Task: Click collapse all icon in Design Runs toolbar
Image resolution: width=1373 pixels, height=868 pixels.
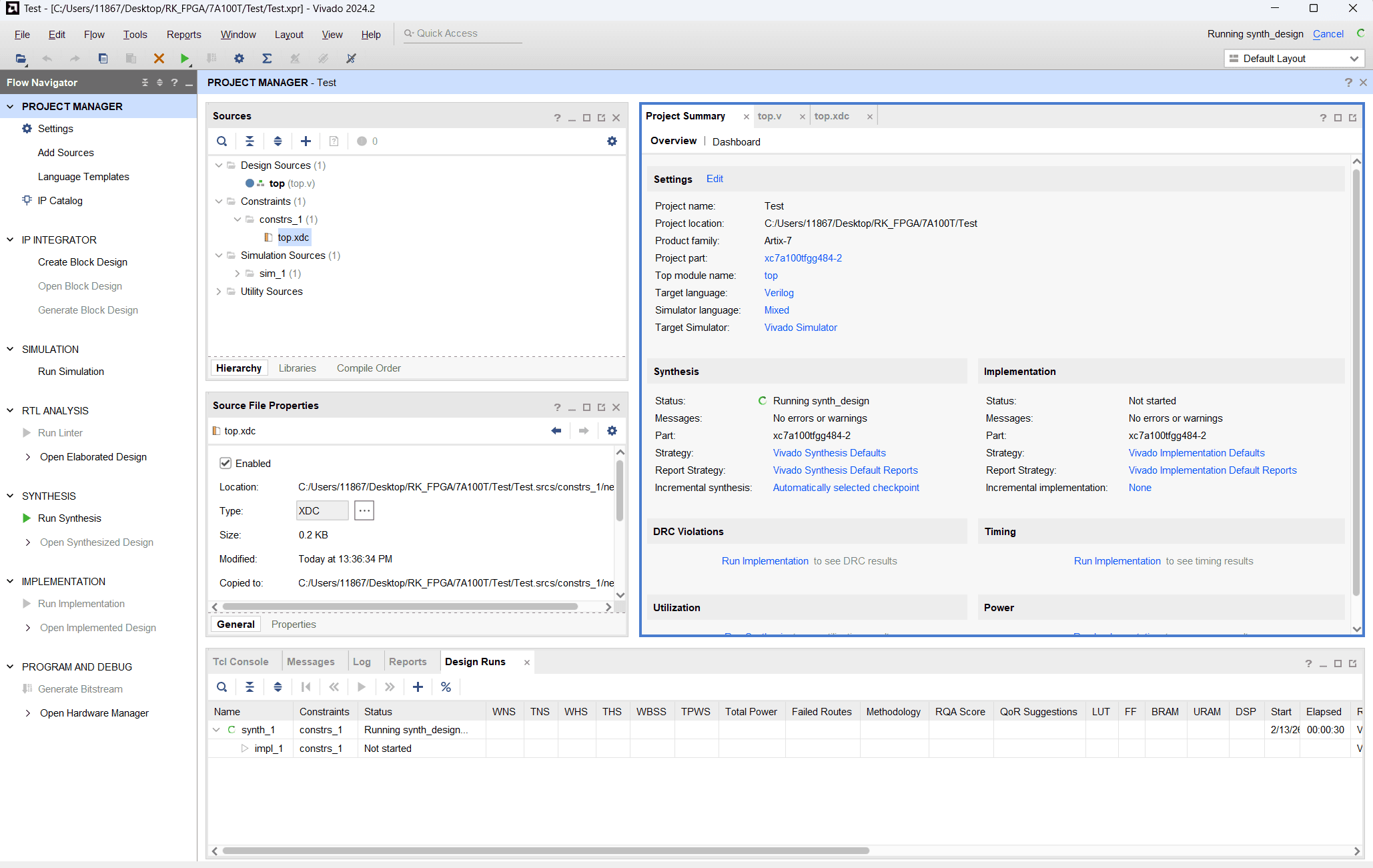Action: [250, 687]
